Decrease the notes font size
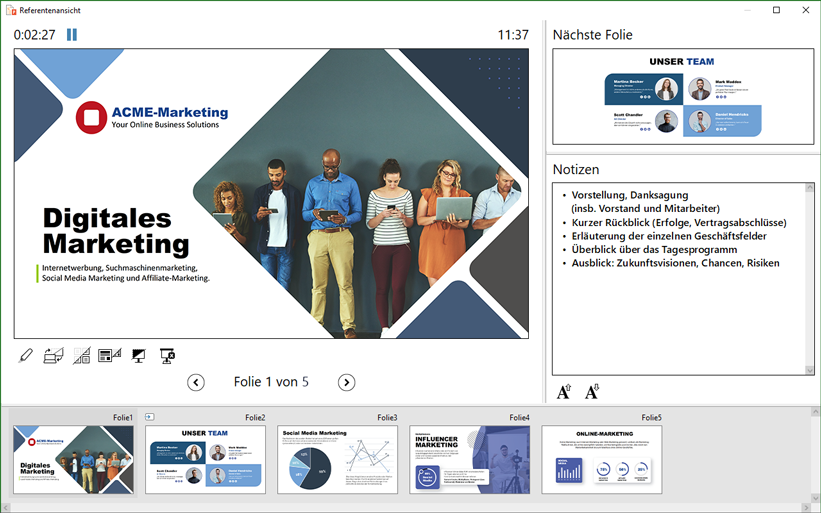The height and width of the screenshot is (513, 821). click(x=592, y=392)
